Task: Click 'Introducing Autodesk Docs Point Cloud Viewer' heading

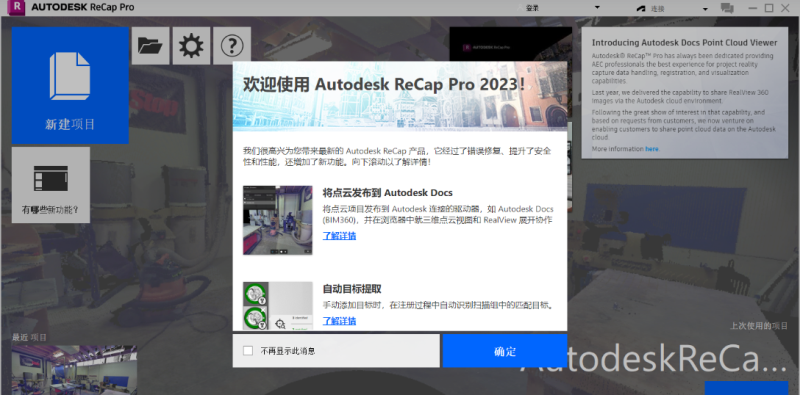Action: (x=685, y=43)
